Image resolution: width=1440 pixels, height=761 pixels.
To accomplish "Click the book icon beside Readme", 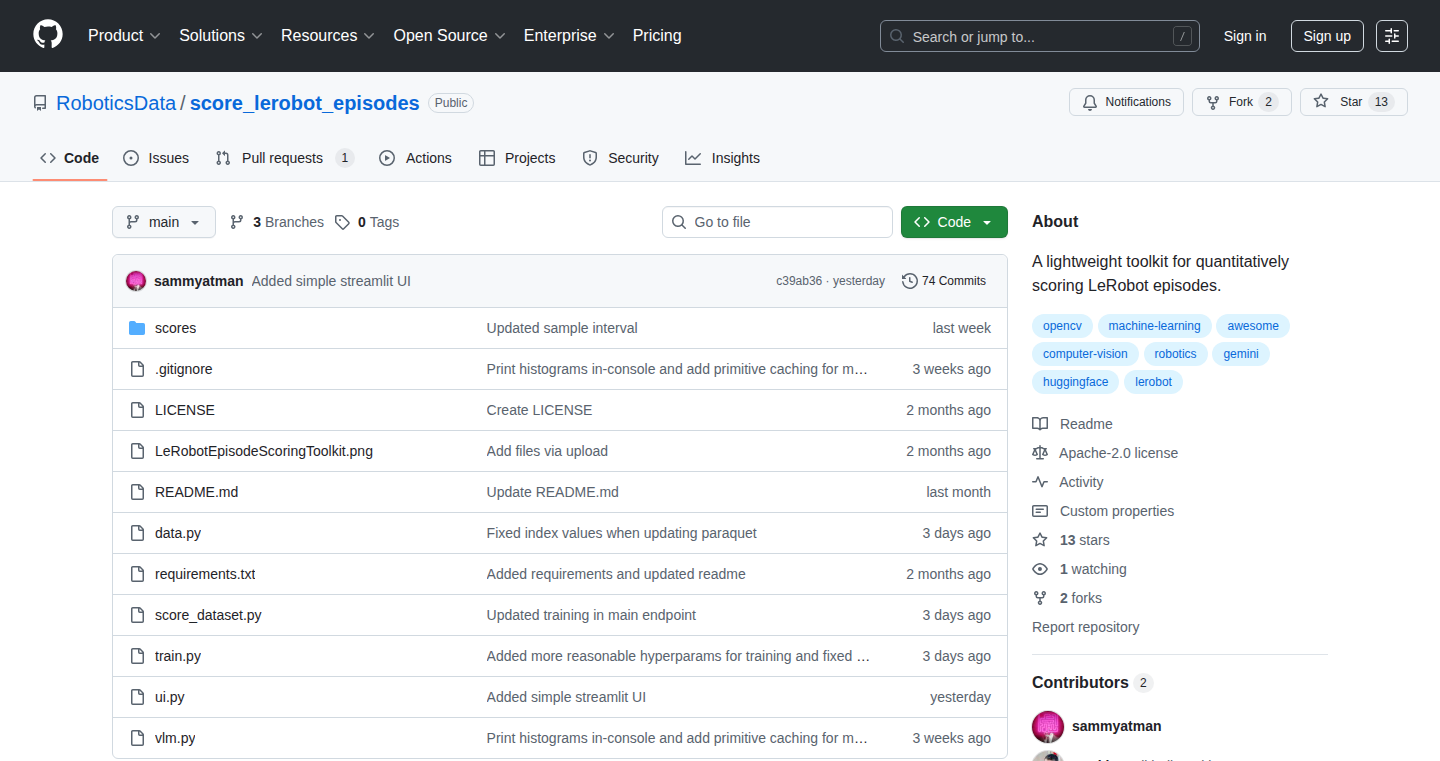I will click(x=1040, y=424).
